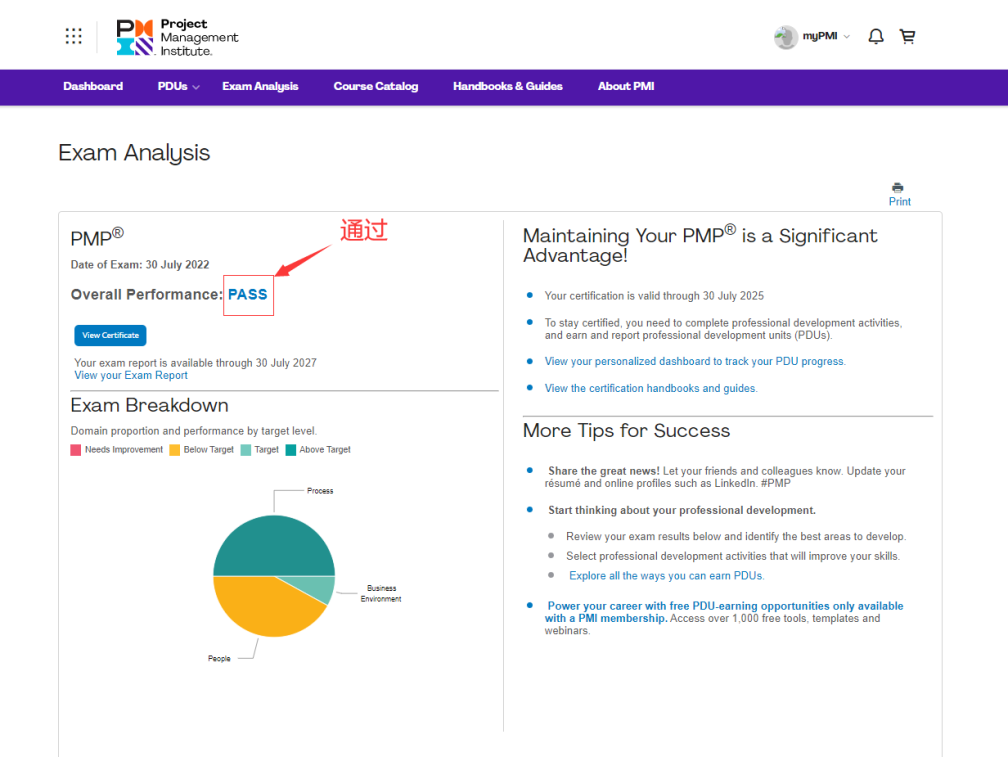The image size is (1008, 757).
Task: Click the 'Date of Exam: 30 July 2022' text
Action: [140, 265]
